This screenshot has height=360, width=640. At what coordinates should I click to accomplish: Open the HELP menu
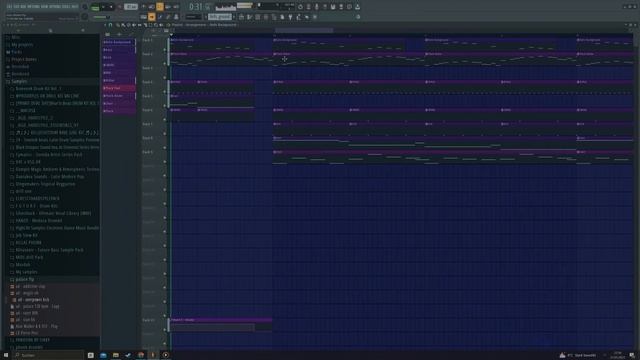74,7
